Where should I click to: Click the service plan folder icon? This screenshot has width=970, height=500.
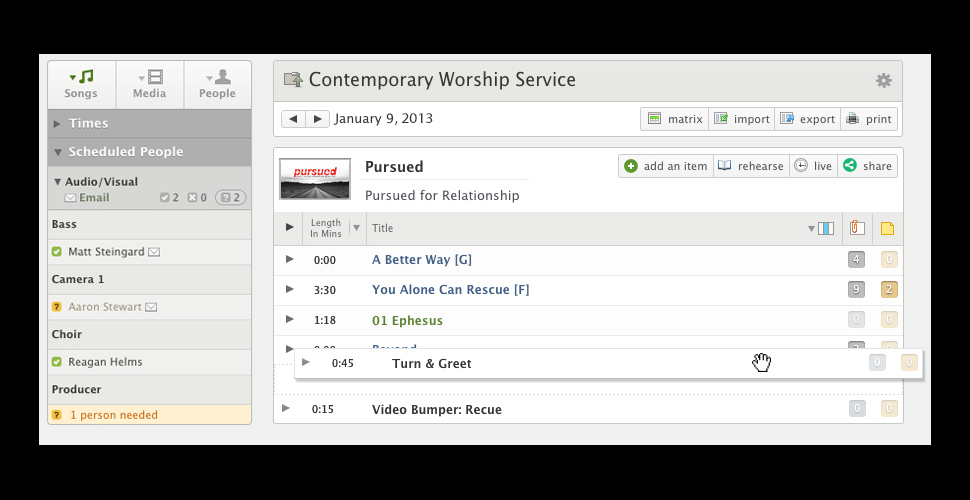[293, 80]
